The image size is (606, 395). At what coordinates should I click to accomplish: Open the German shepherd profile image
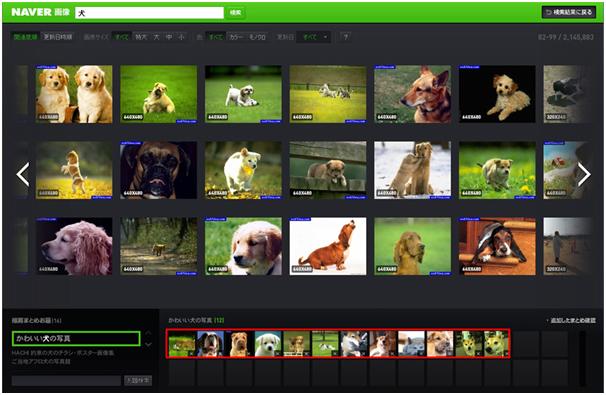click(412, 94)
